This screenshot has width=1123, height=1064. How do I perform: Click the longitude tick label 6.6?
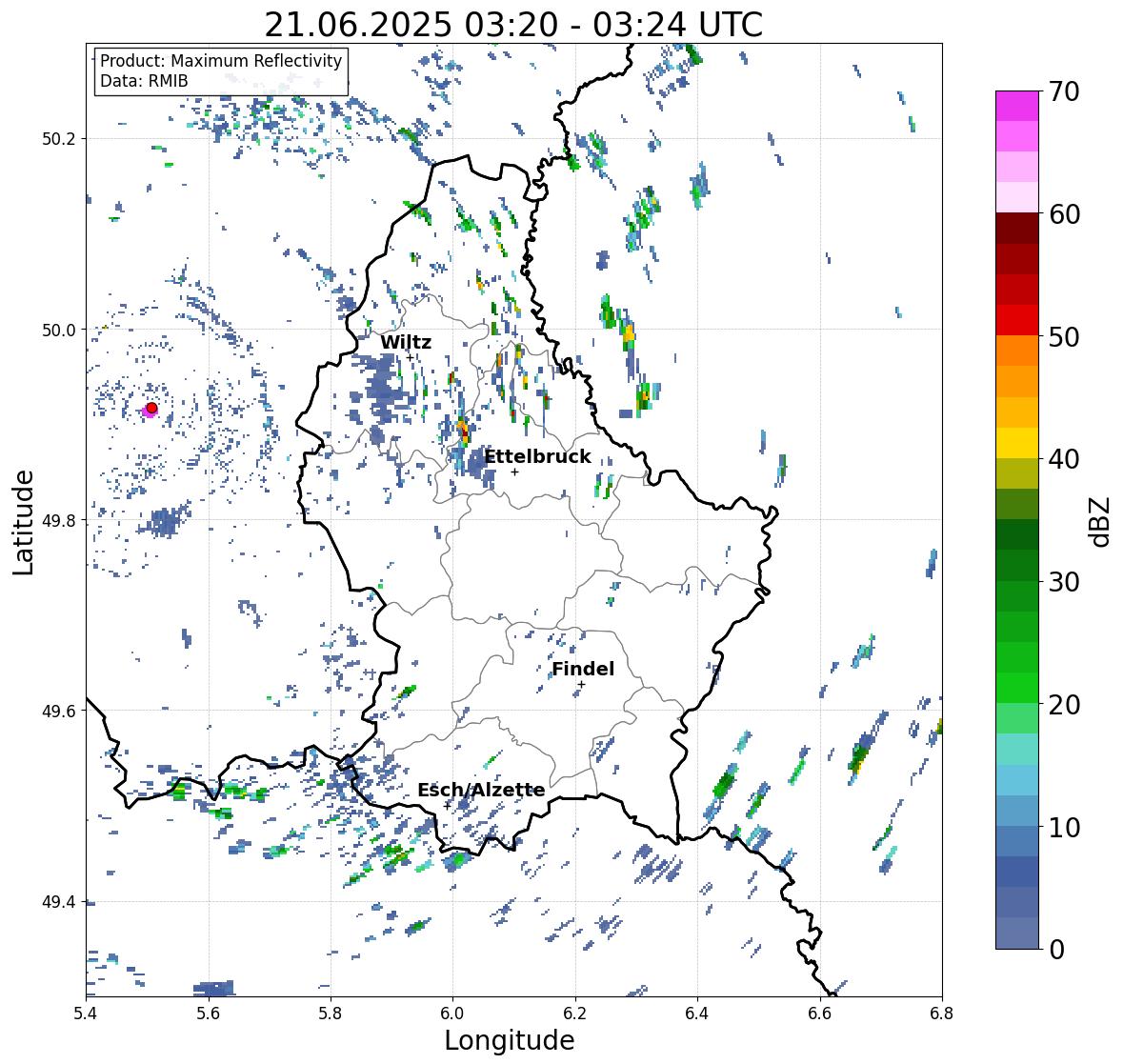(x=820, y=1013)
